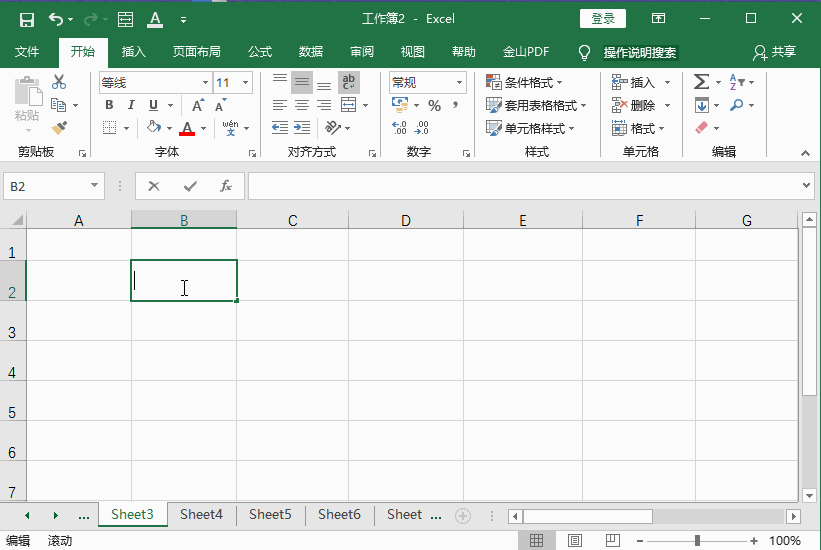Open the Sheet5 worksheet tab
This screenshot has width=821, height=550.
tap(270, 514)
